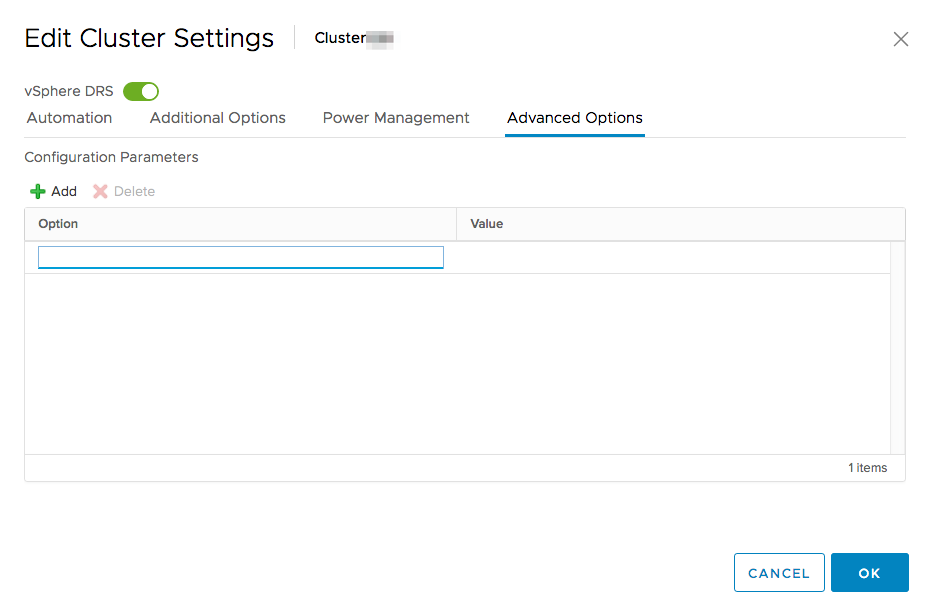This screenshot has width=927, height=613.
Task: Open the Additional Options tab
Action: (217, 118)
